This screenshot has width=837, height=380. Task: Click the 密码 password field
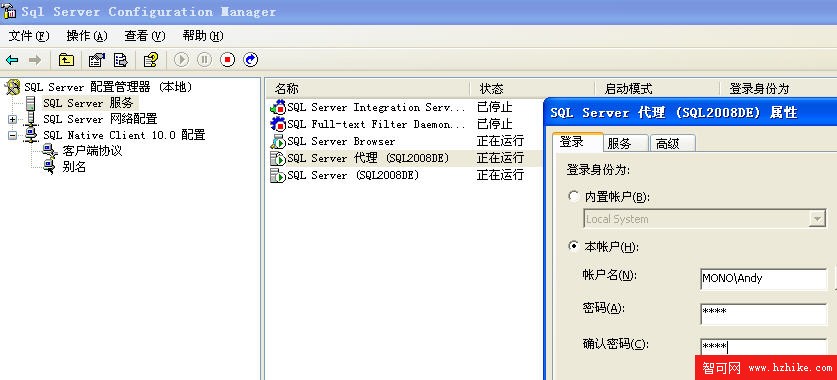(763, 313)
